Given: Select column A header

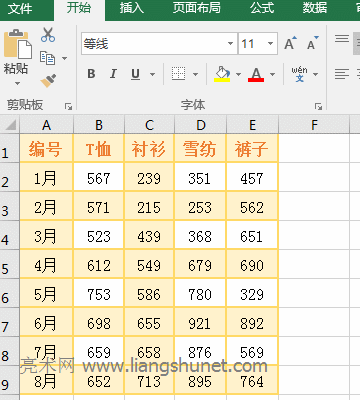Looking at the screenshot, I should click(47, 125).
